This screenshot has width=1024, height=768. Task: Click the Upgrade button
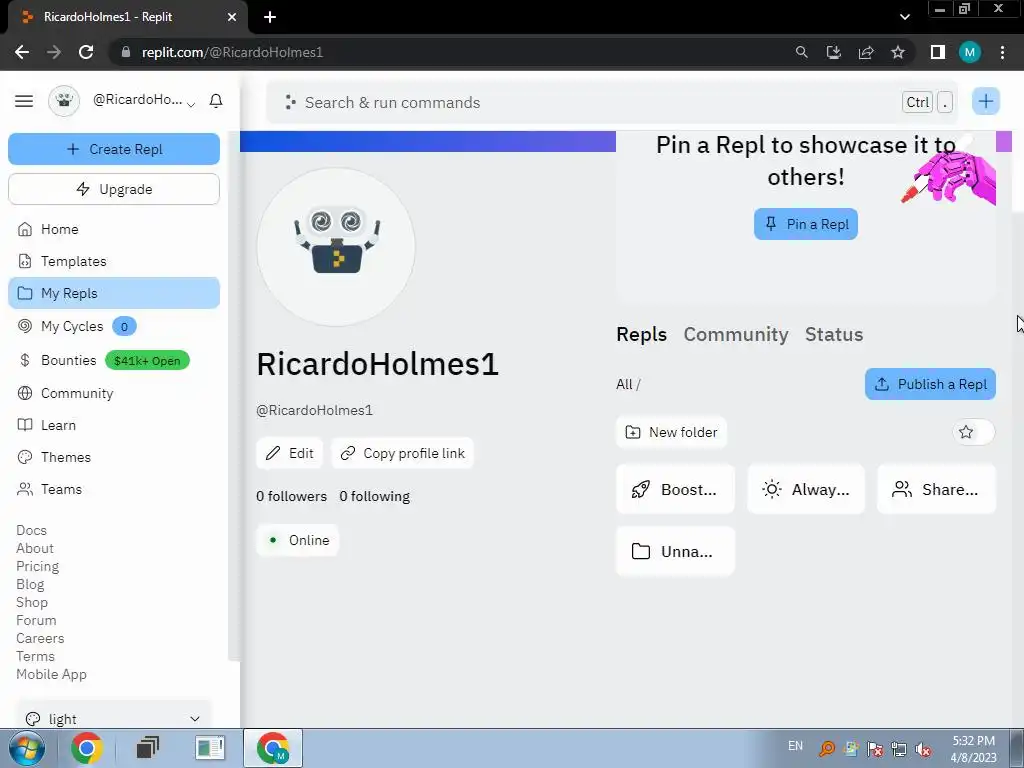click(x=114, y=189)
